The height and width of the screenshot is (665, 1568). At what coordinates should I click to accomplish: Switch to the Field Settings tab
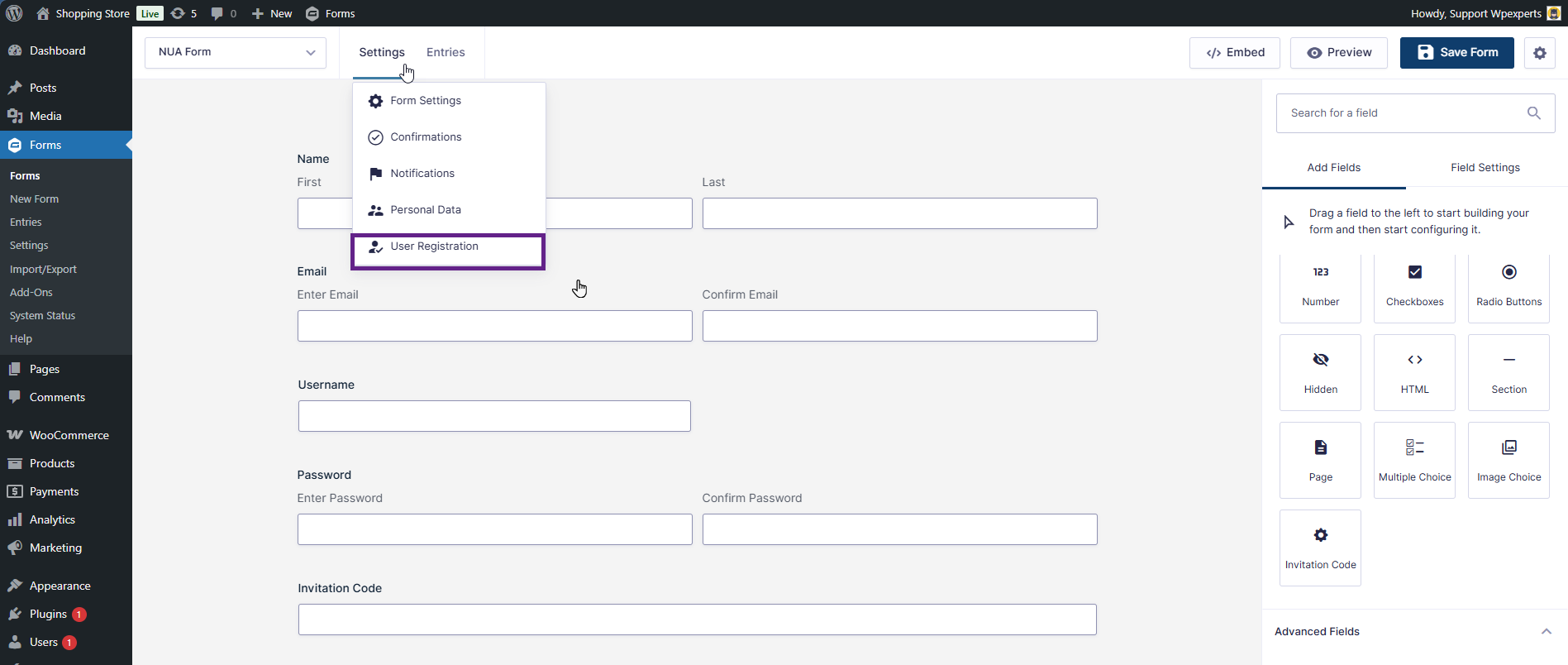point(1485,168)
